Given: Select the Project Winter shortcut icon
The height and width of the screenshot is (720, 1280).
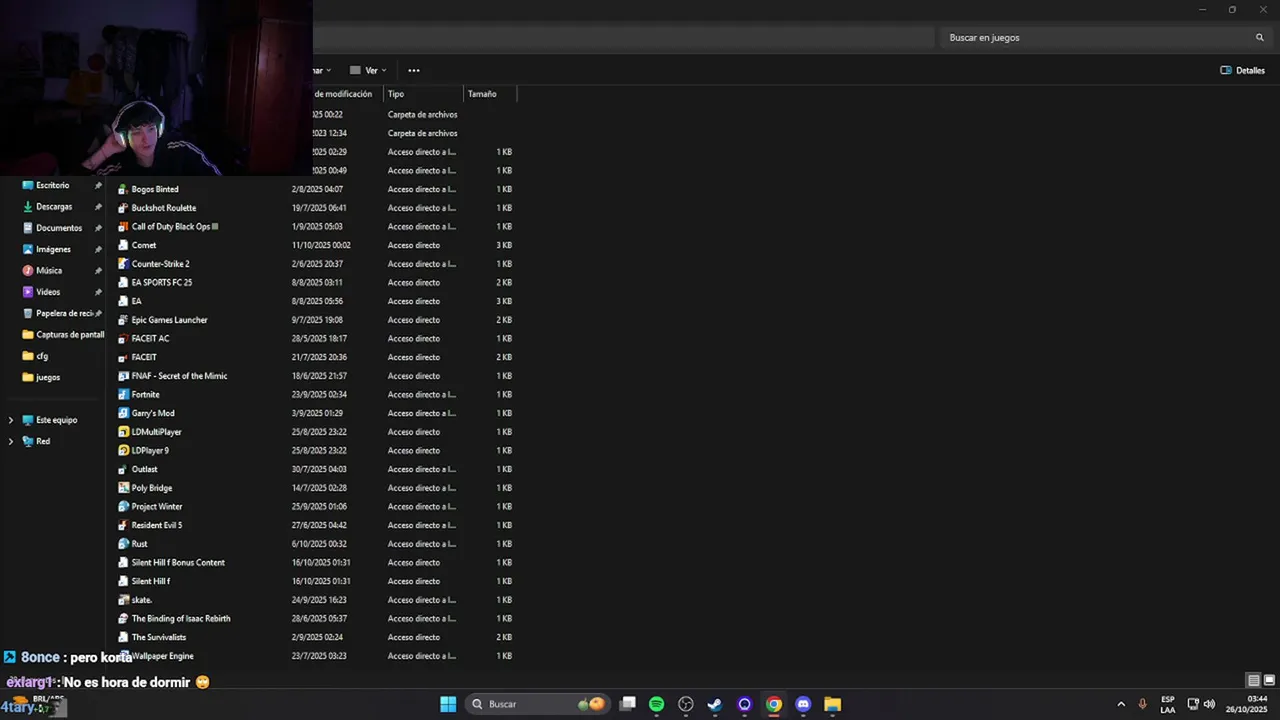Looking at the screenshot, I should [x=123, y=507].
